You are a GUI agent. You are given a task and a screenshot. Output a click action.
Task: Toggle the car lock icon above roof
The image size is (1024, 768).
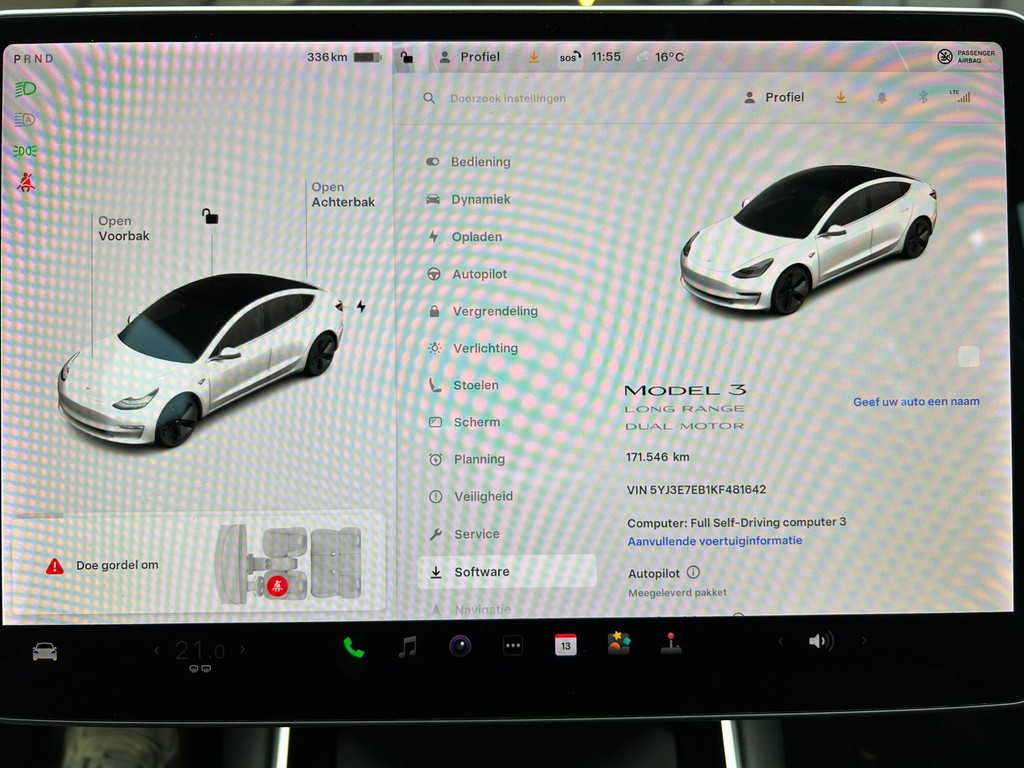click(x=210, y=216)
